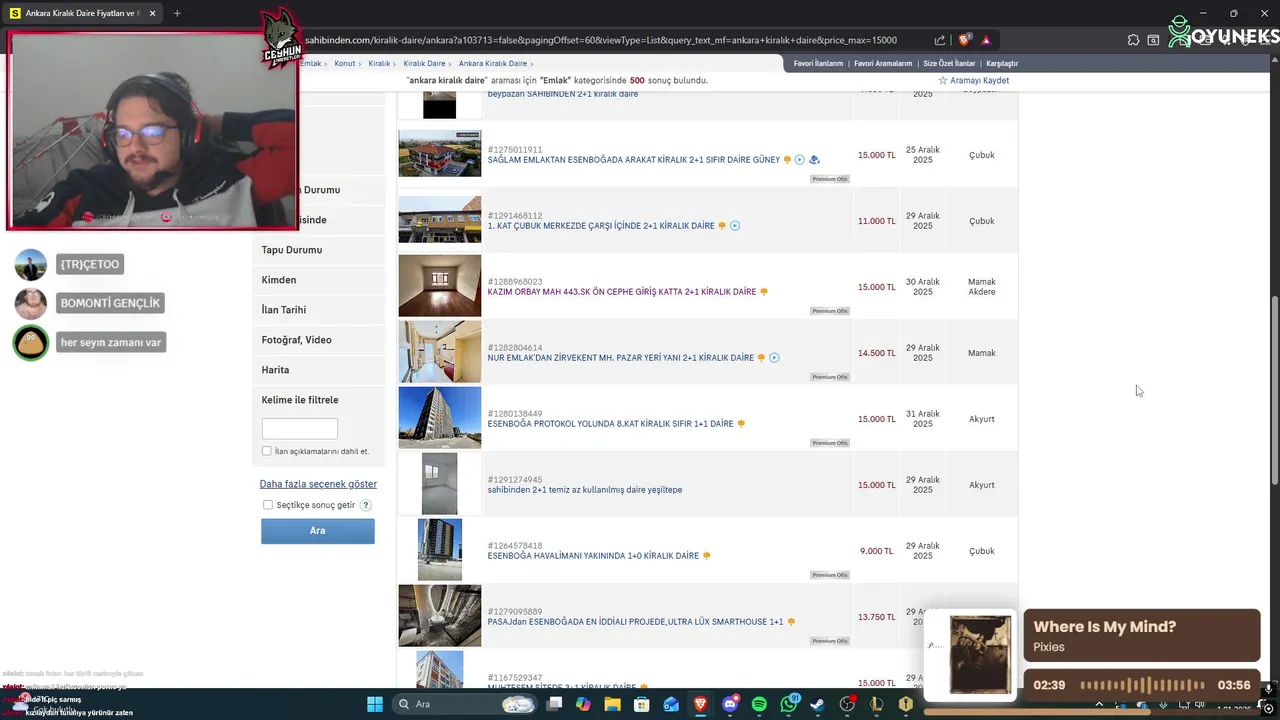Image resolution: width=1280 pixels, height=720 pixels.
Task: Open Brave Shields lion icon in address bar
Action: coord(964,40)
